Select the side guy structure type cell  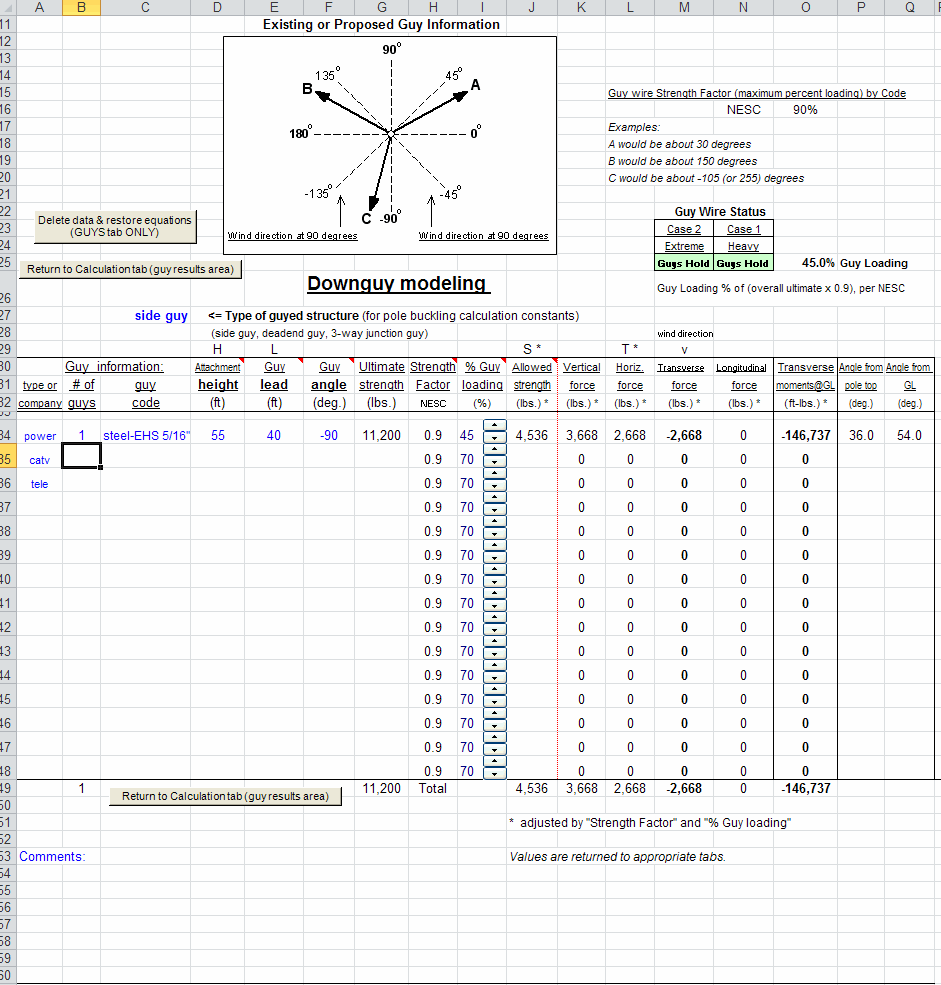(x=161, y=316)
